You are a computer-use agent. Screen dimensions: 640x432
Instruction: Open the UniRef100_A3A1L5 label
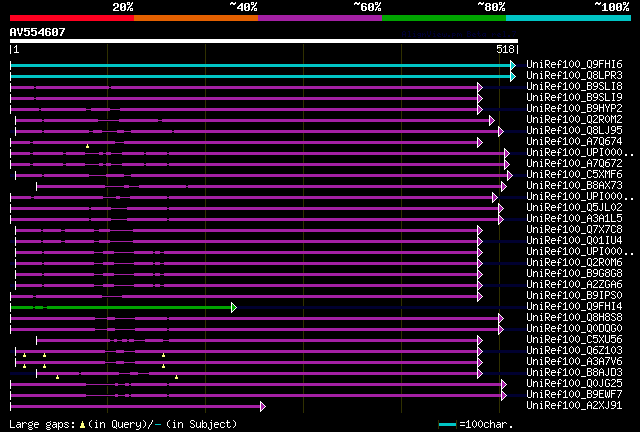[574, 219]
